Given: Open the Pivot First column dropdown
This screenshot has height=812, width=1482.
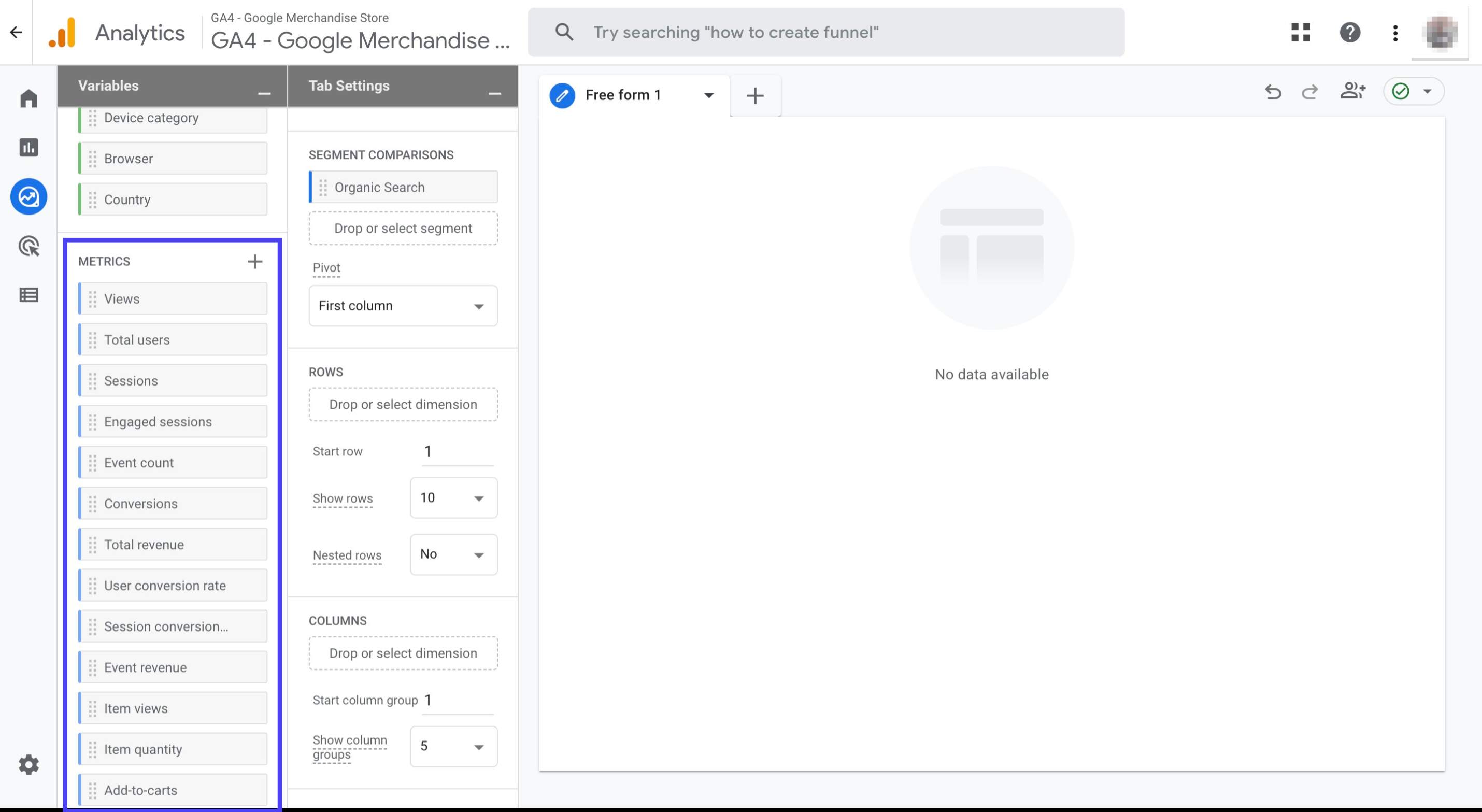Looking at the screenshot, I should [x=403, y=306].
